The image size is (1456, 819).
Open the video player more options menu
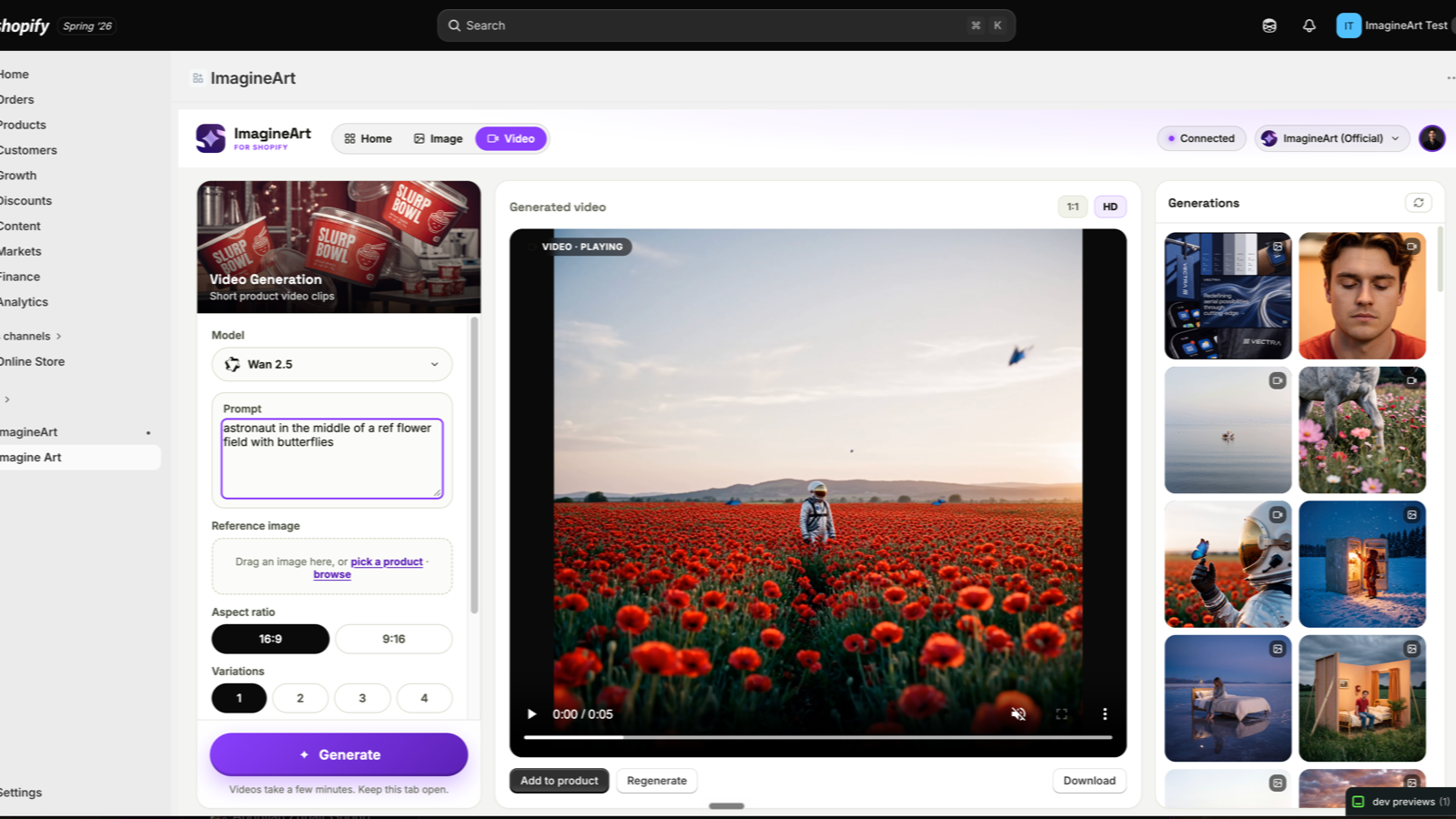[x=1105, y=714]
